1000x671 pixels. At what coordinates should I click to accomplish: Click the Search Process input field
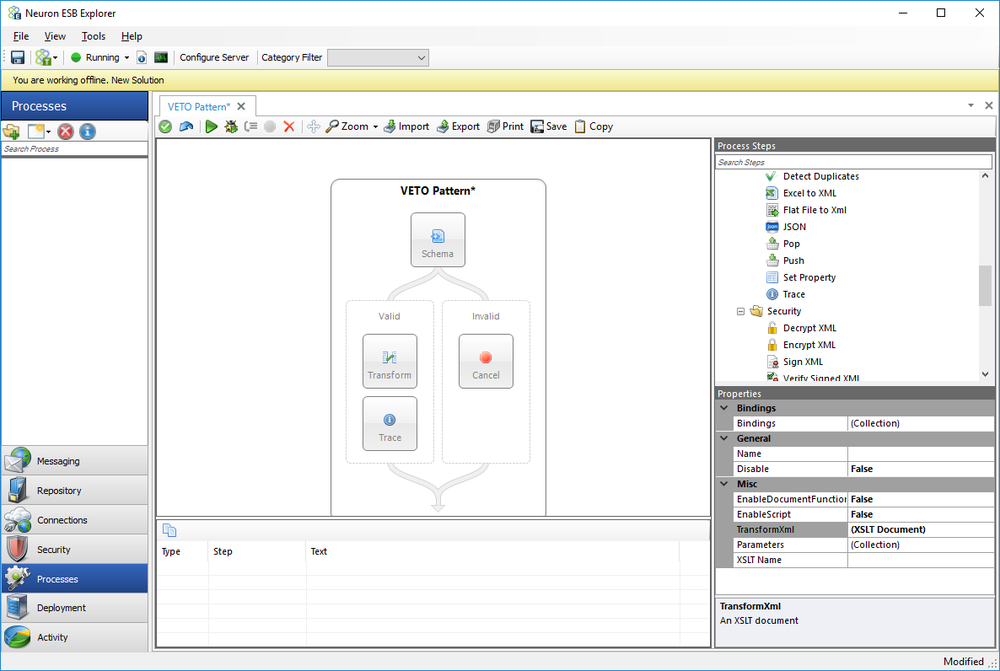(x=75, y=149)
